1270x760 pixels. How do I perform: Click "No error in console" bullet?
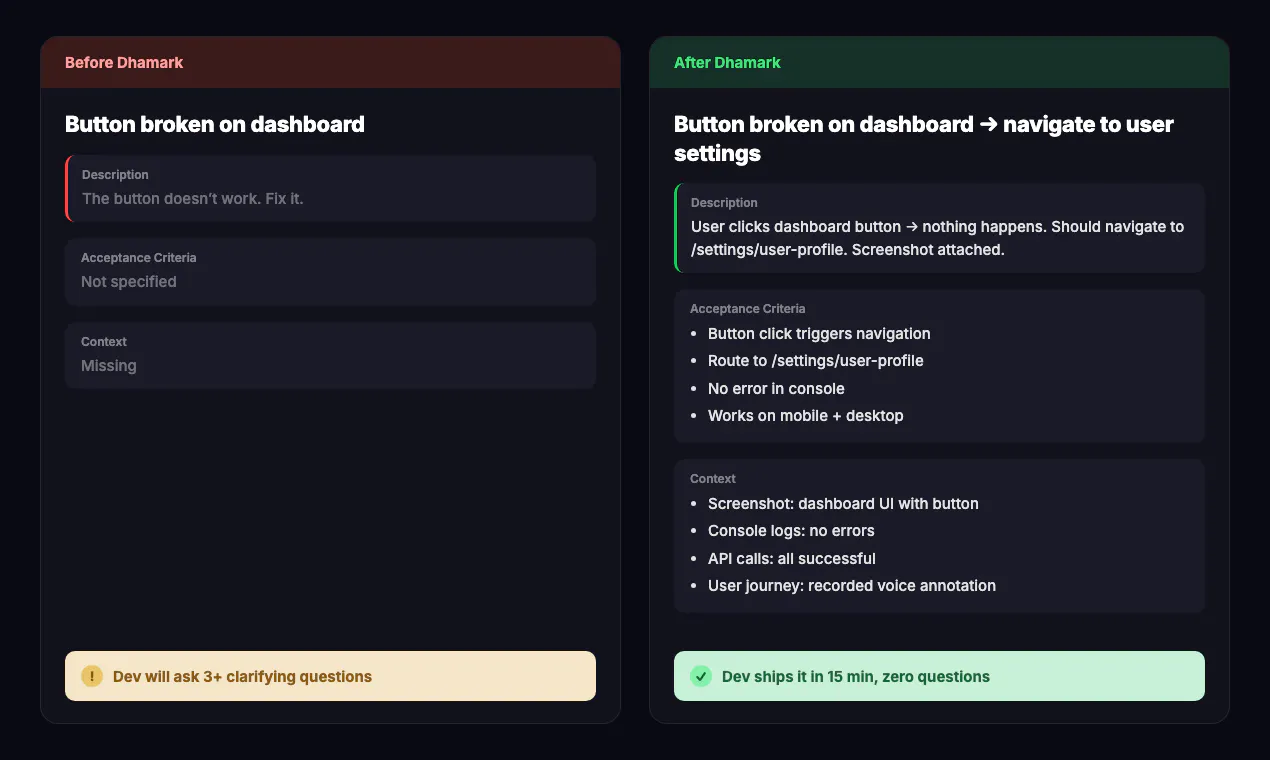(776, 388)
